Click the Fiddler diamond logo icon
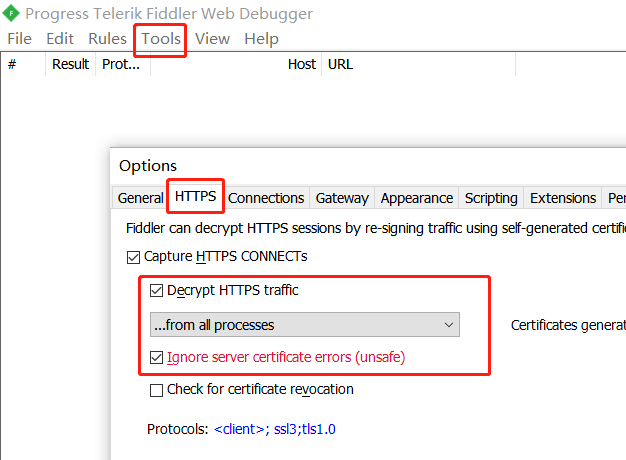626x460 pixels. point(11,13)
